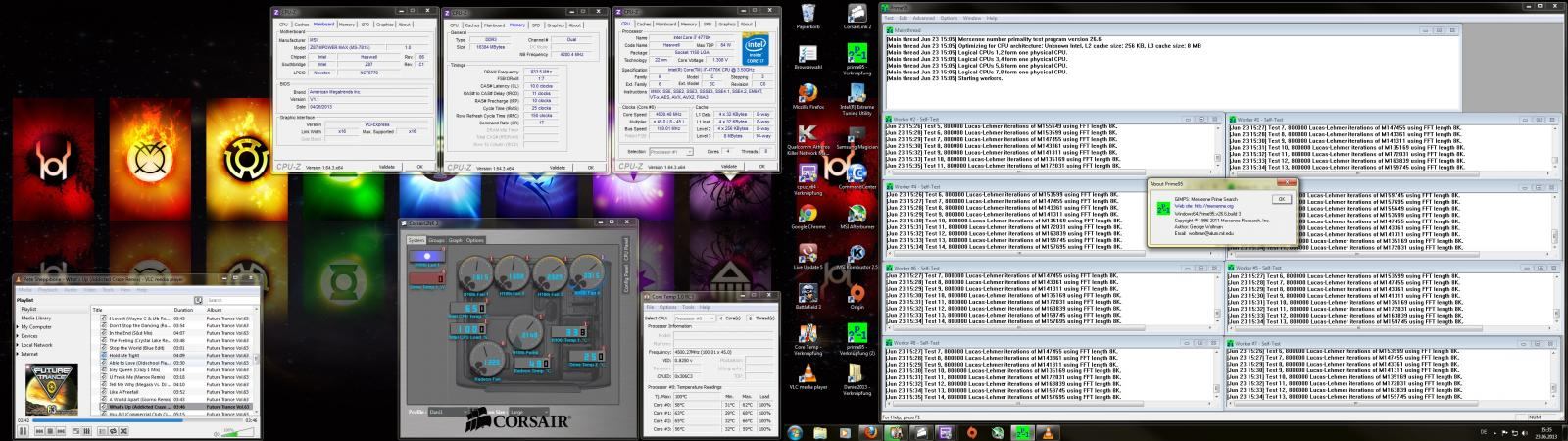
Task: Select the Daniel2013 - Verknüpfung folder icon
Action: coord(857,379)
